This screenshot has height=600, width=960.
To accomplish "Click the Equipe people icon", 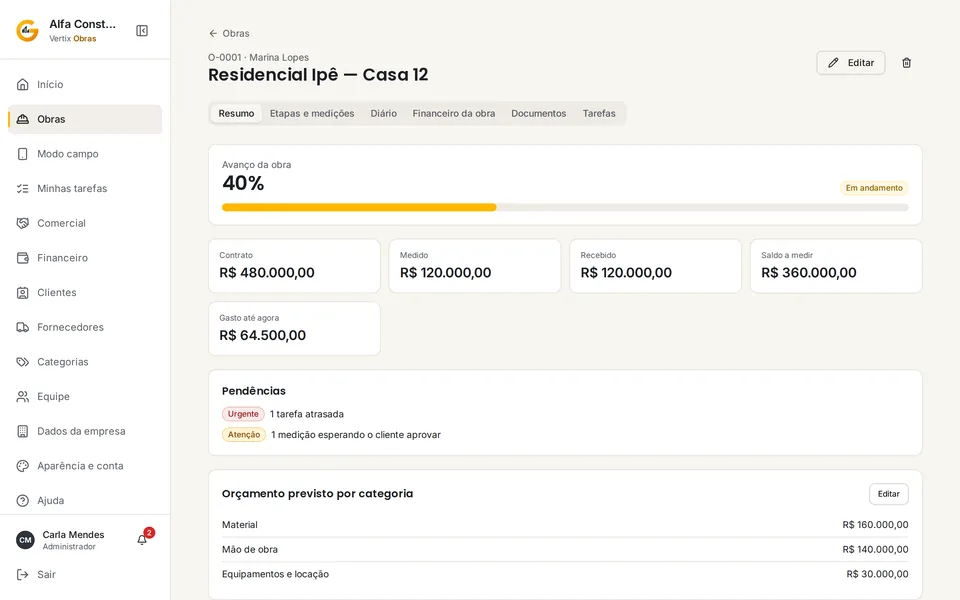I will click(23, 397).
